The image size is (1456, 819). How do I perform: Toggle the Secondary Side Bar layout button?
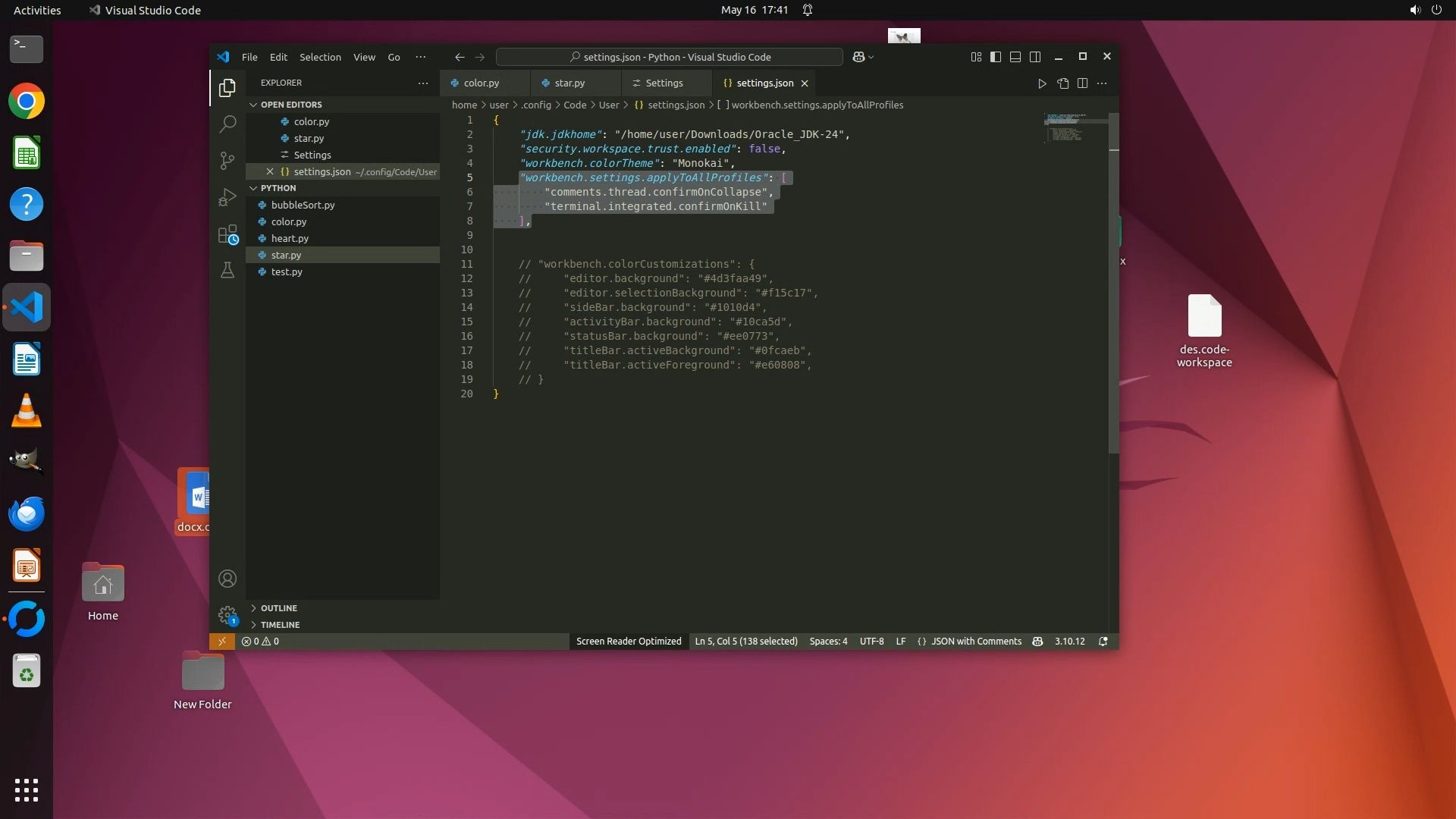click(x=1035, y=57)
